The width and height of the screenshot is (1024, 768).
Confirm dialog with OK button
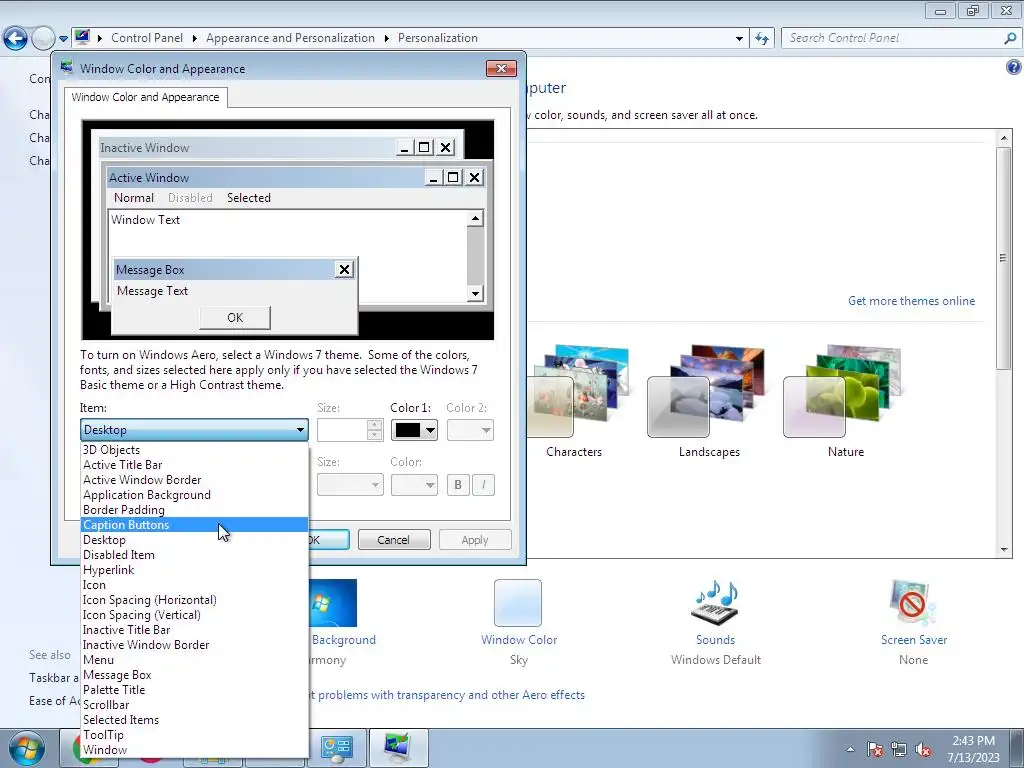click(328, 539)
